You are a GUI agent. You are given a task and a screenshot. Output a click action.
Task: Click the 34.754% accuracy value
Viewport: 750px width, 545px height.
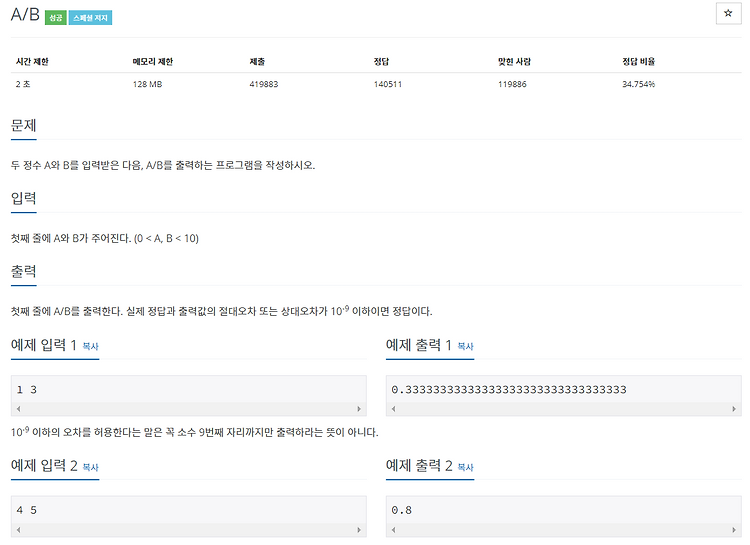coord(639,84)
